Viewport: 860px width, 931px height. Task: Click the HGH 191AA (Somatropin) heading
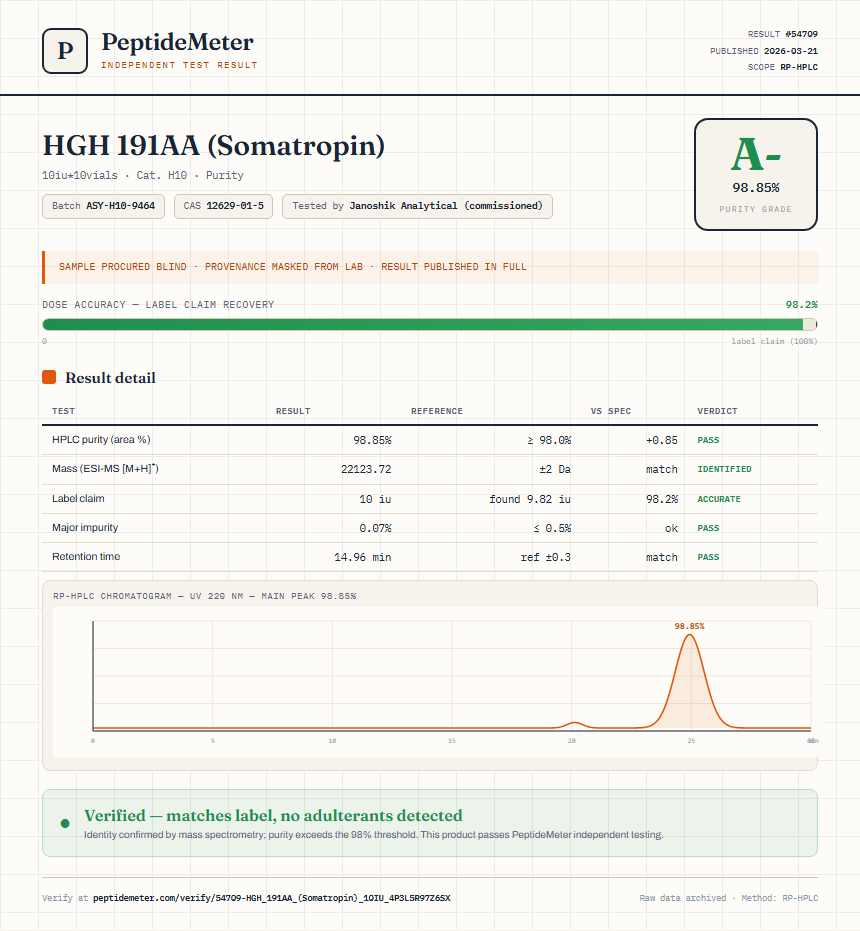(214, 145)
